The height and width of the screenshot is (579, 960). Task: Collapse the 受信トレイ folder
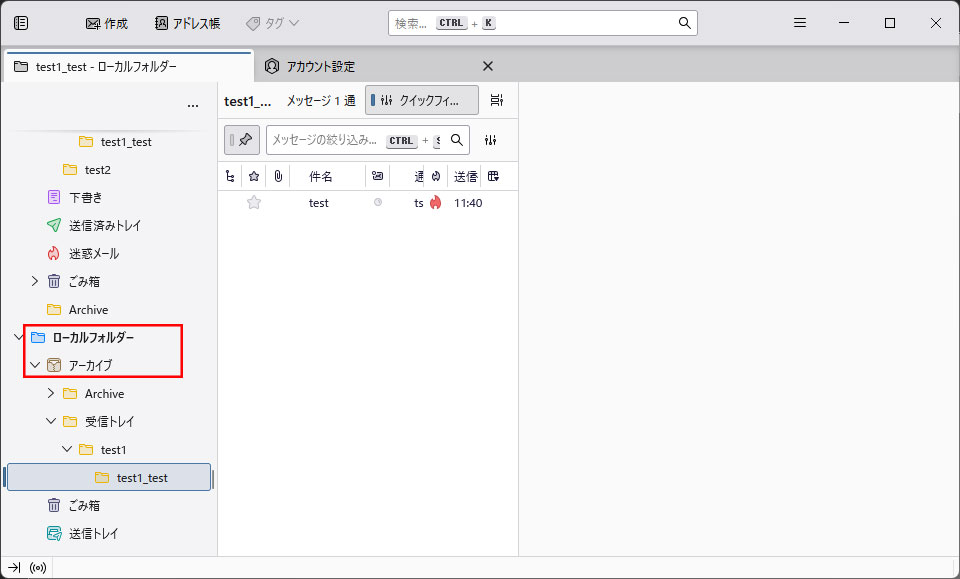click(51, 422)
